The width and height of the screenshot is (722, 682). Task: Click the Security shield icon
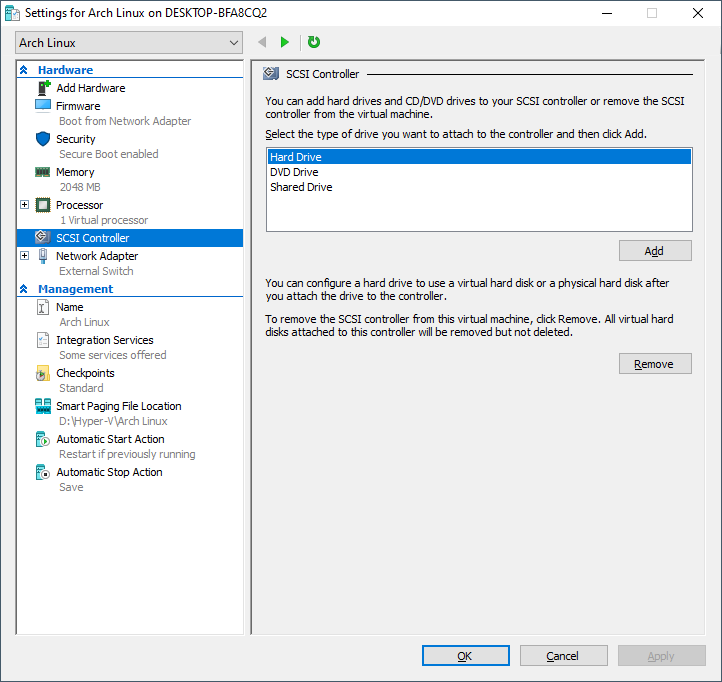click(43, 139)
